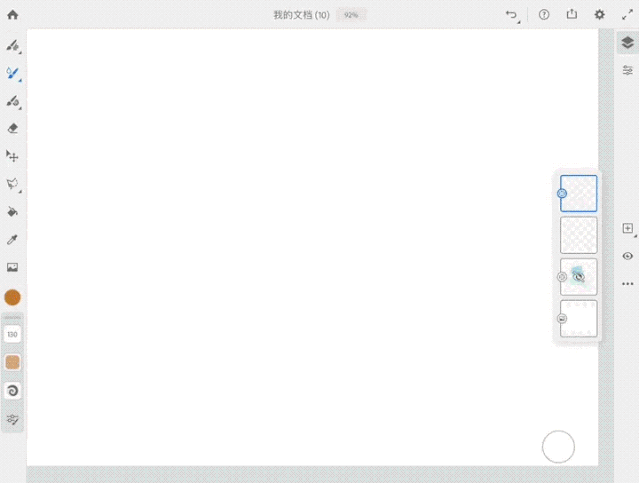The width and height of the screenshot is (639, 483).
Task: Select the Lasso selection tool
Action: pyautogui.click(x=13, y=184)
